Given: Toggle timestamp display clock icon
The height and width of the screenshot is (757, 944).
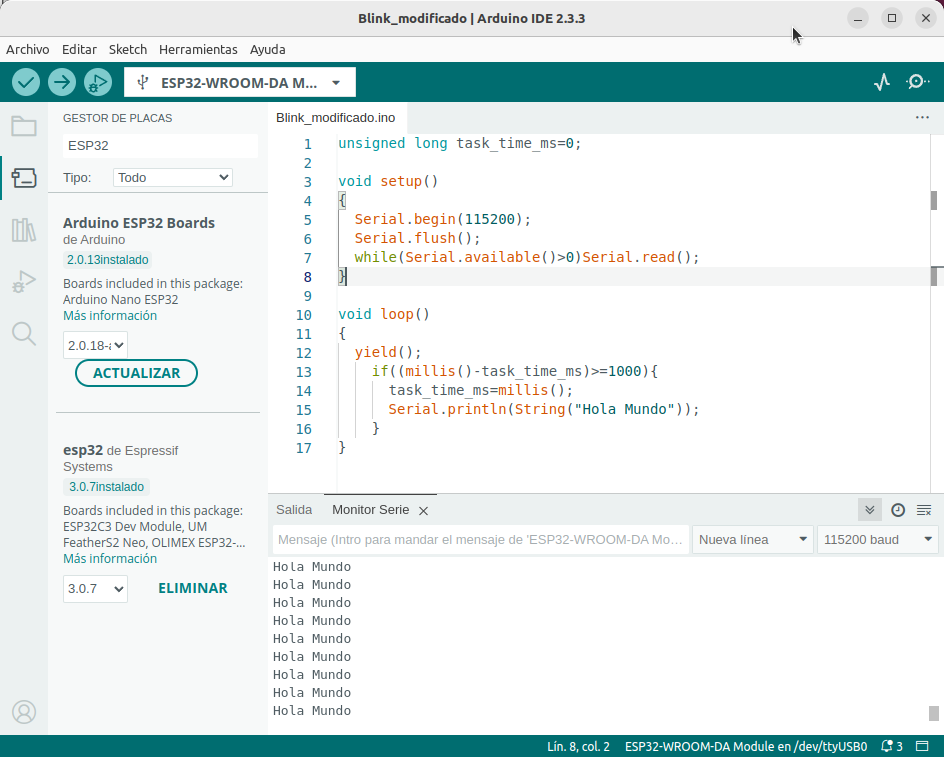Looking at the screenshot, I should tap(898, 510).
